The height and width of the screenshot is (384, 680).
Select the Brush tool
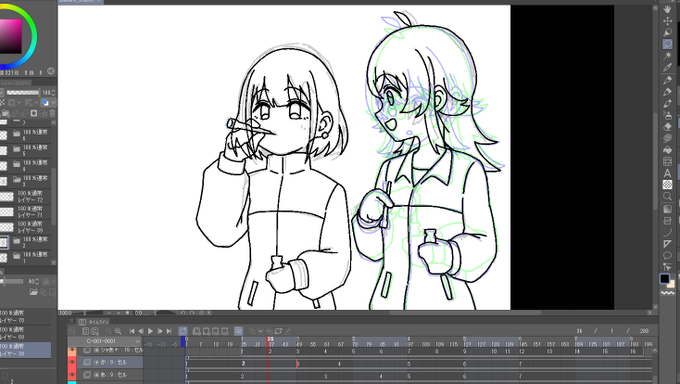tap(667, 103)
